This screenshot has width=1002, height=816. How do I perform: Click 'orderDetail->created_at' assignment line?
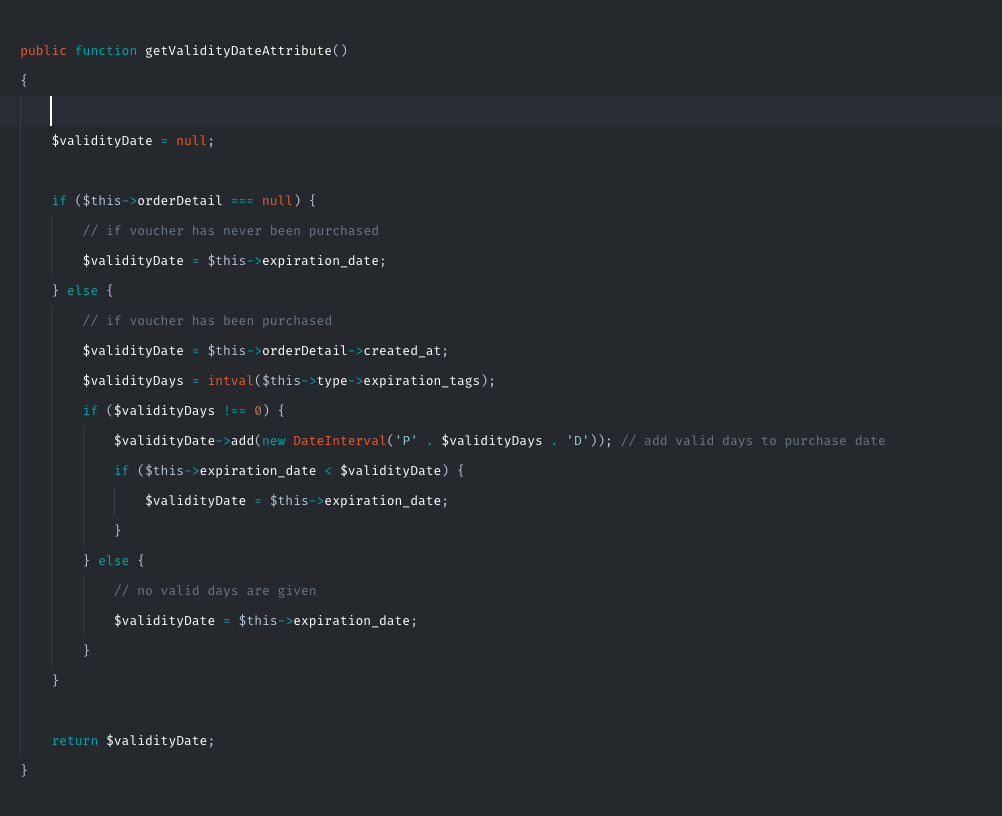tap(265, 351)
